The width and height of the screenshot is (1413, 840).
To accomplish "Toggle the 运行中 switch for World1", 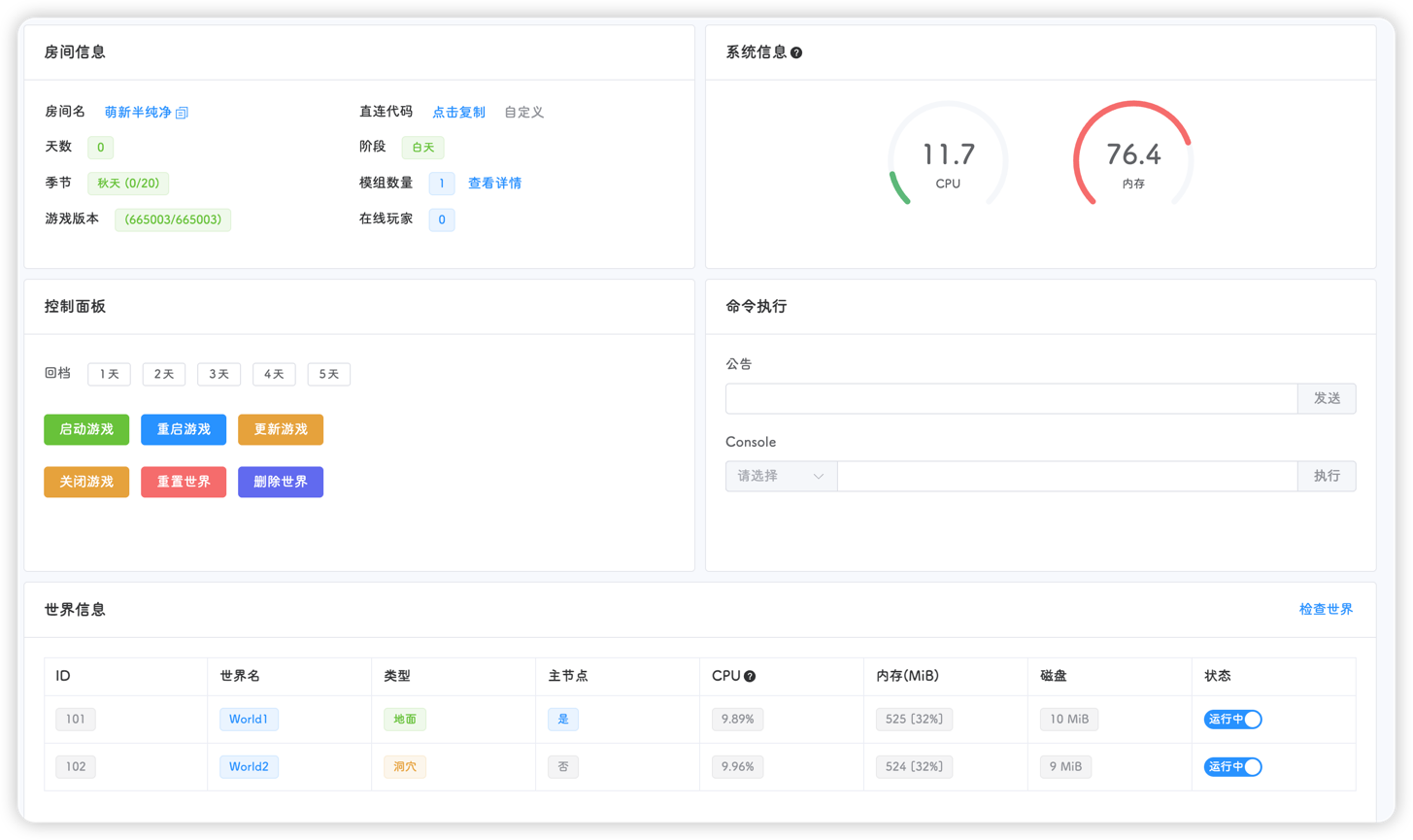I will [1231, 719].
